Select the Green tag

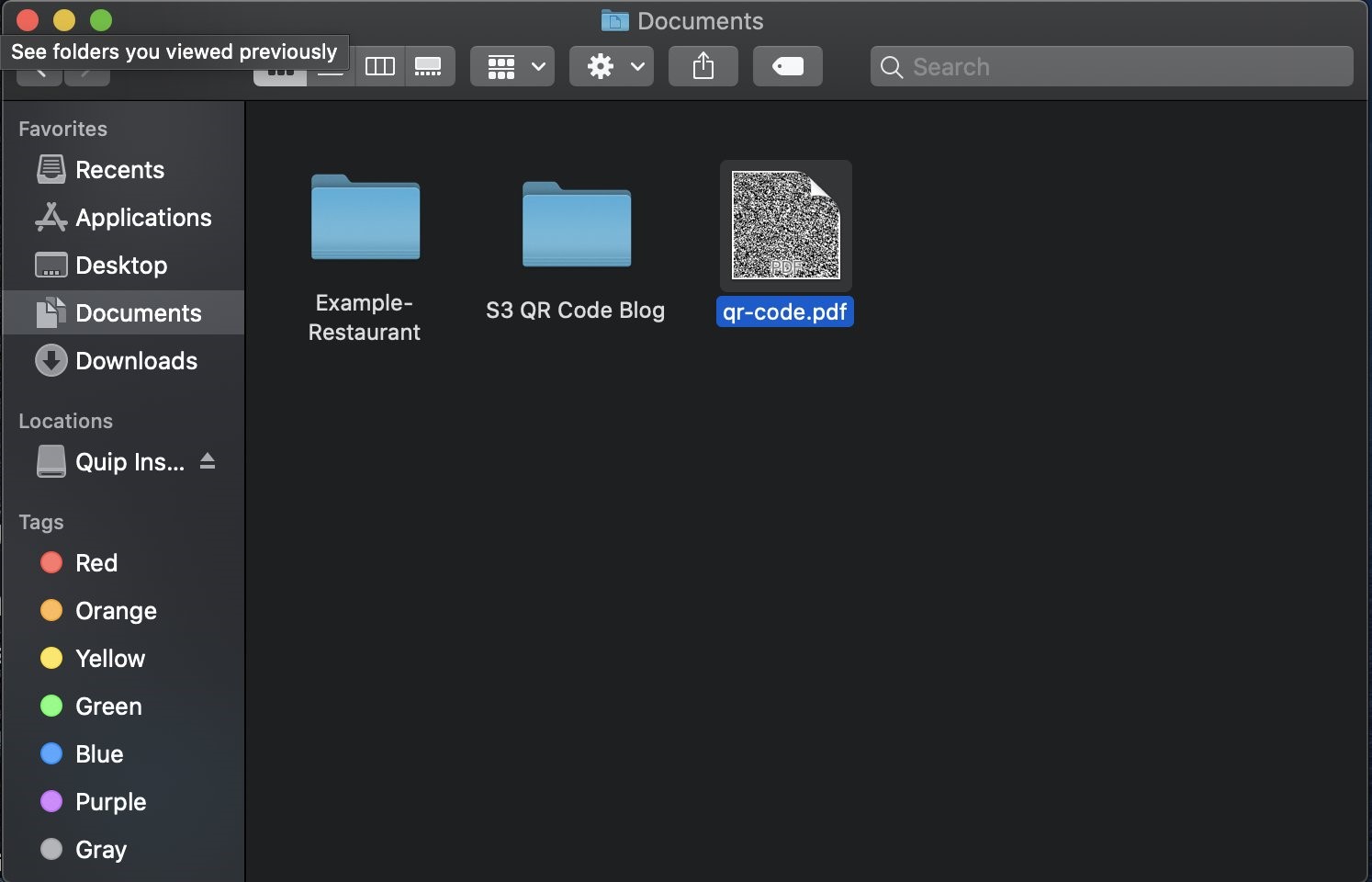coord(123,707)
